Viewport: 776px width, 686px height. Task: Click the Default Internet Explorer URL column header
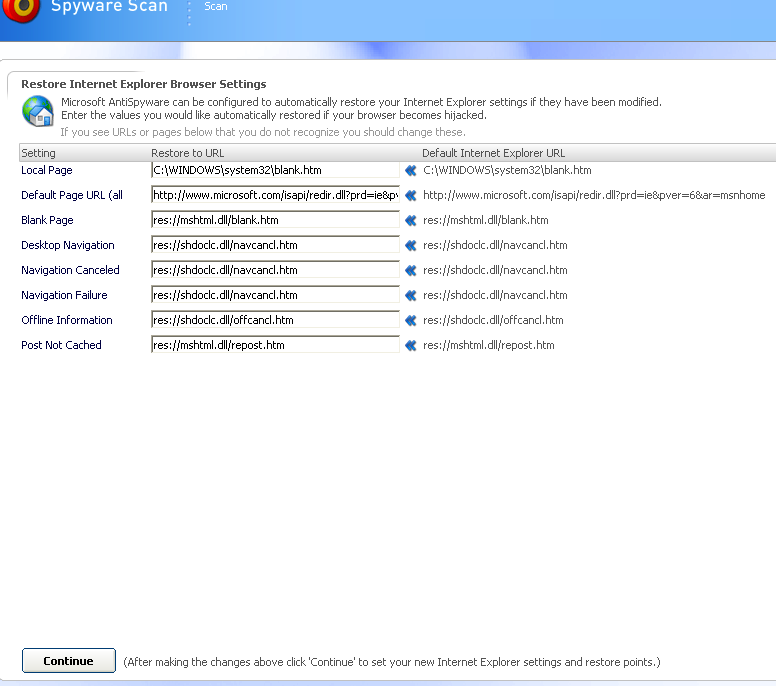(493, 153)
